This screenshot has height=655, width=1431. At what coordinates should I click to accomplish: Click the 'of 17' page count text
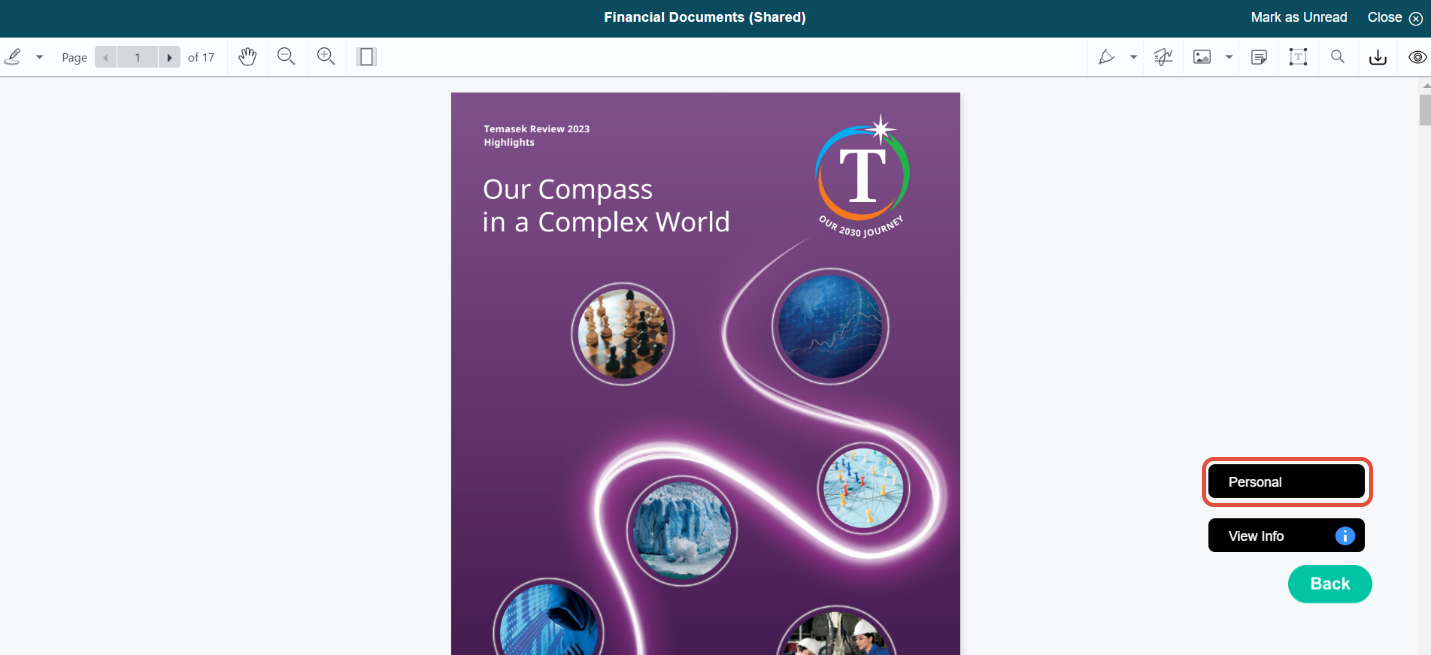click(x=201, y=57)
